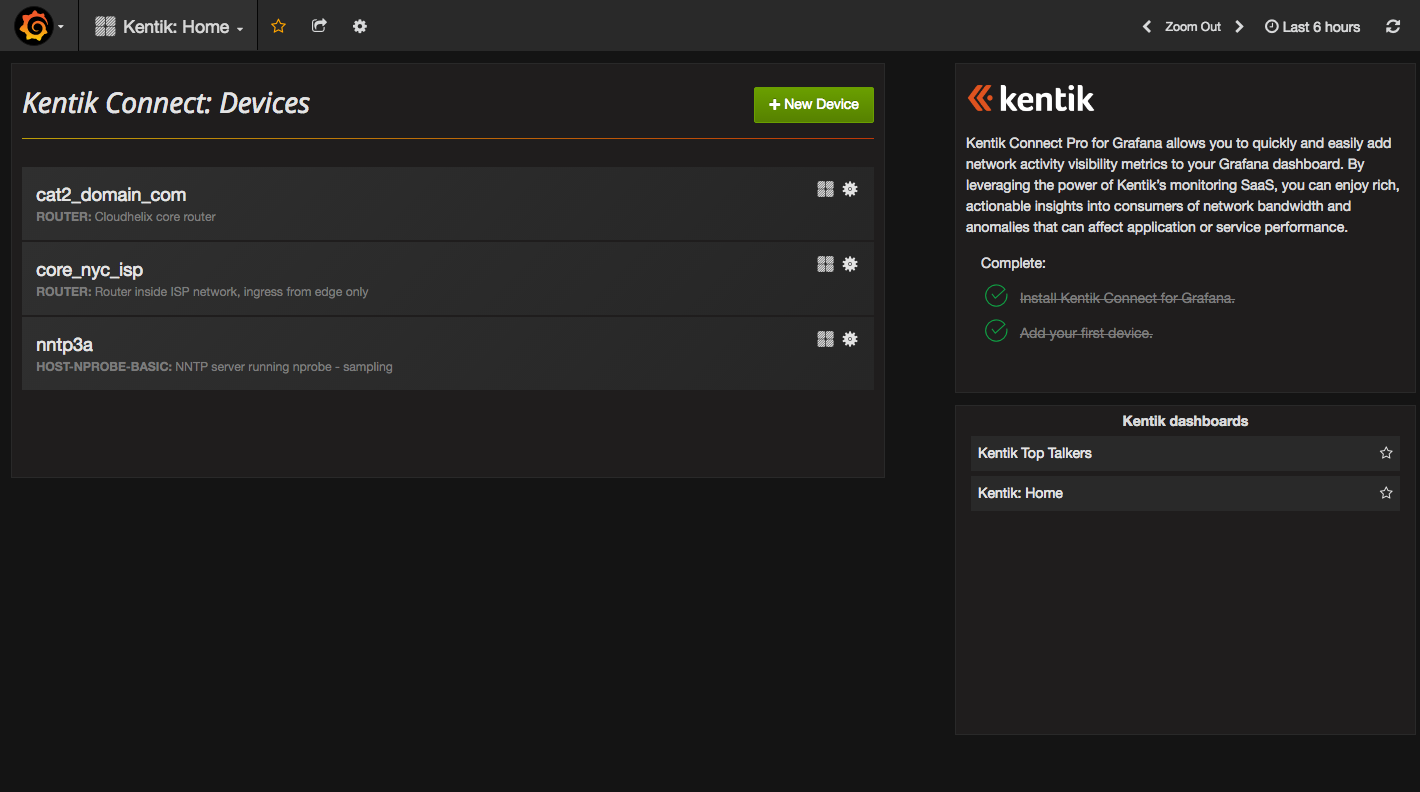This screenshot has height=792, width=1420.
Task: Star the Kentik Top Talkers dashboard
Action: tap(1386, 453)
